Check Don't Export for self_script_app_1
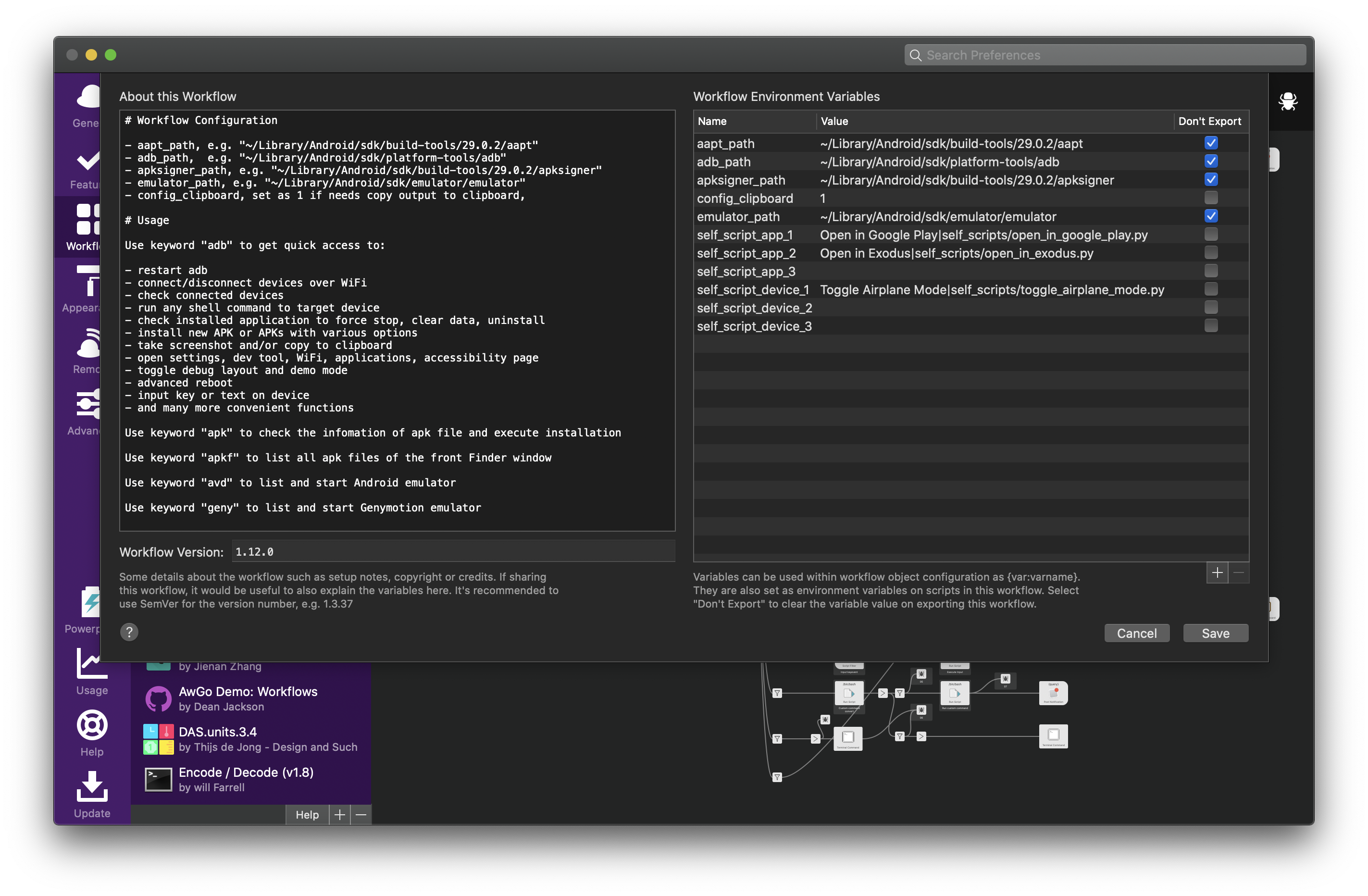The height and width of the screenshot is (896, 1368). coord(1210,235)
